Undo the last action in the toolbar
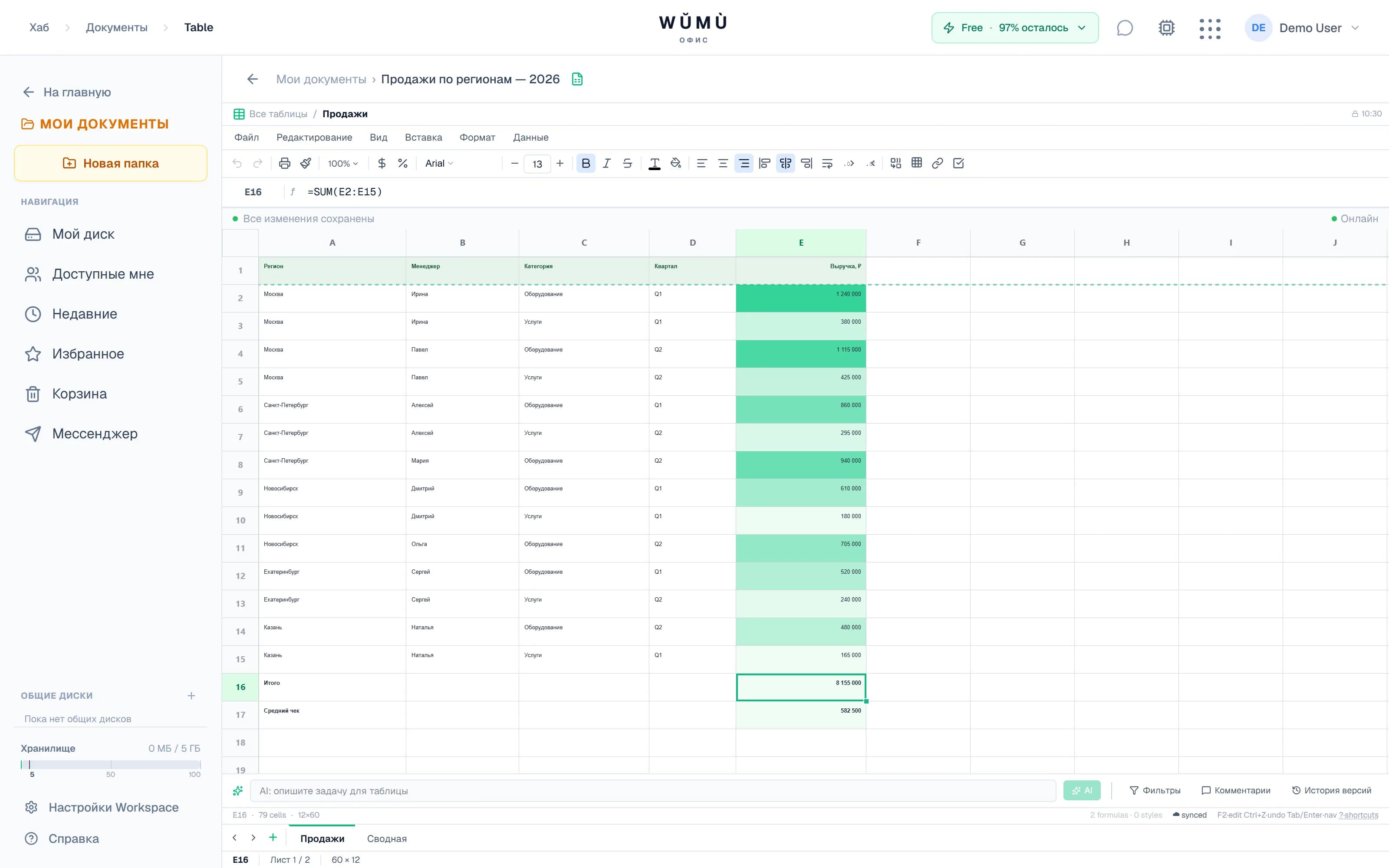This screenshot has width=1389, height=868. tap(237, 164)
